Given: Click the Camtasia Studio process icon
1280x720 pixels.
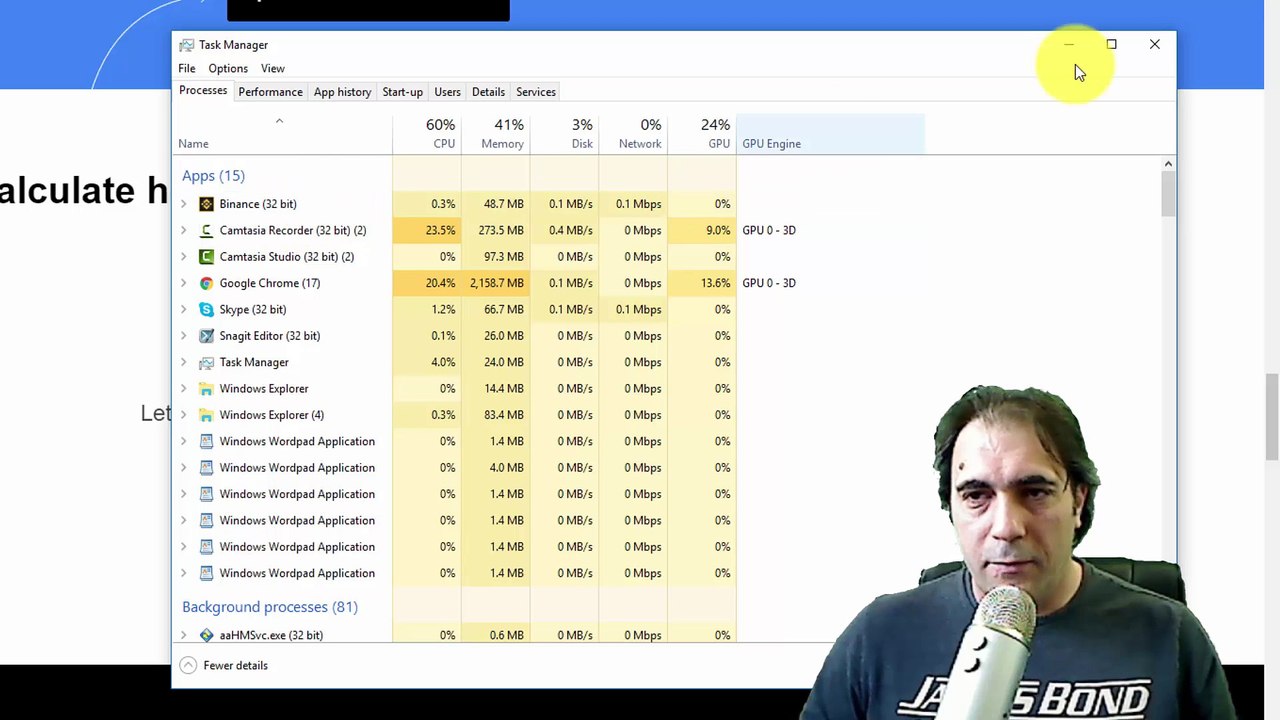Looking at the screenshot, I should (206, 257).
